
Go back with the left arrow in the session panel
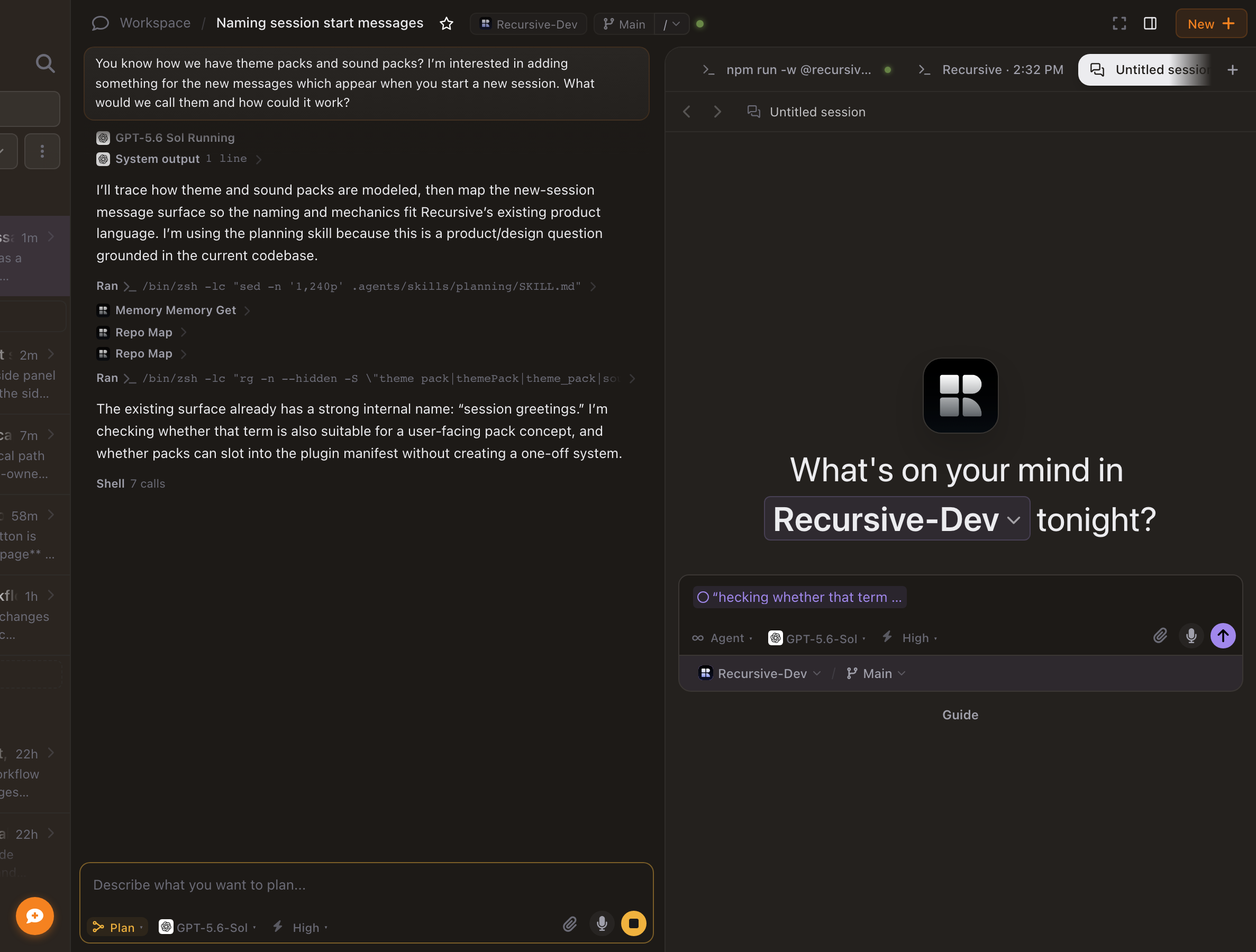point(687,112)
